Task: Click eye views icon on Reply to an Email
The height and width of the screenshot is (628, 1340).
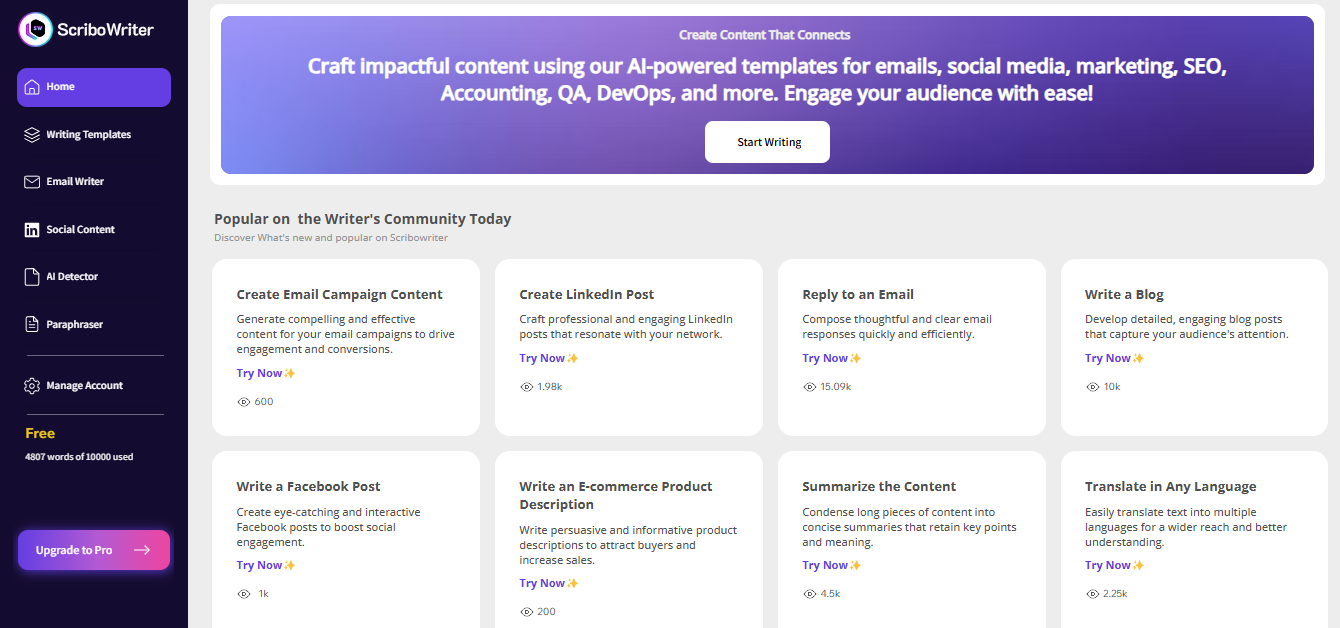Action: 808,387
